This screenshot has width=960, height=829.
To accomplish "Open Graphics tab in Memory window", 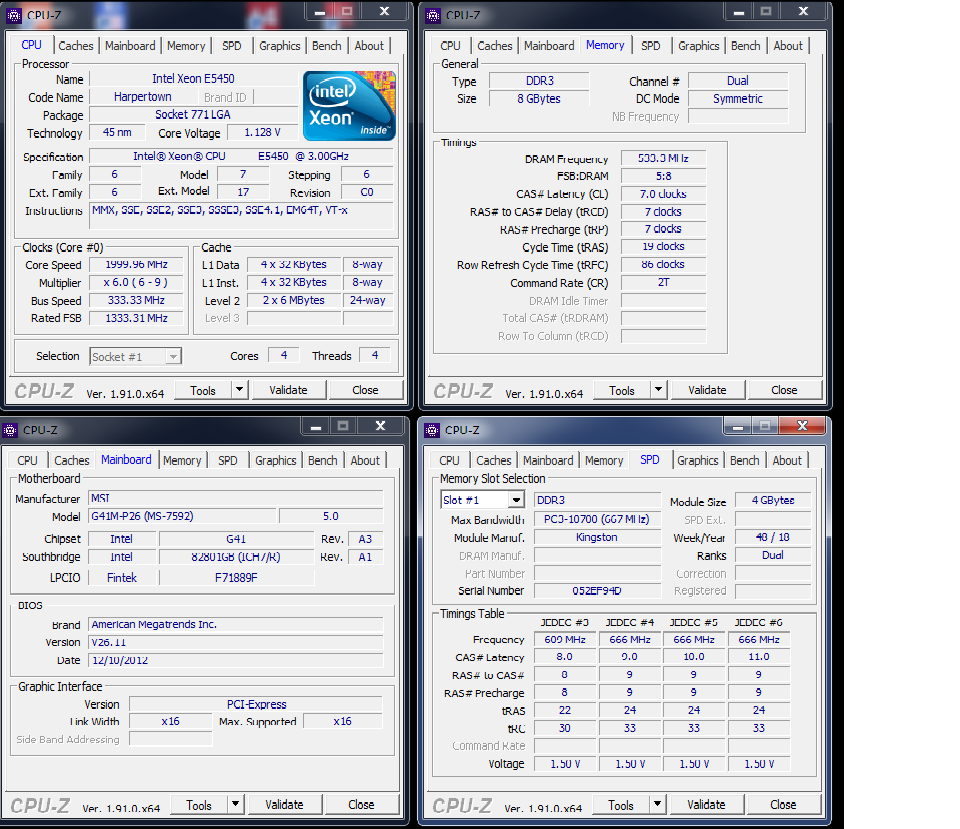I will tap(698, 46).
